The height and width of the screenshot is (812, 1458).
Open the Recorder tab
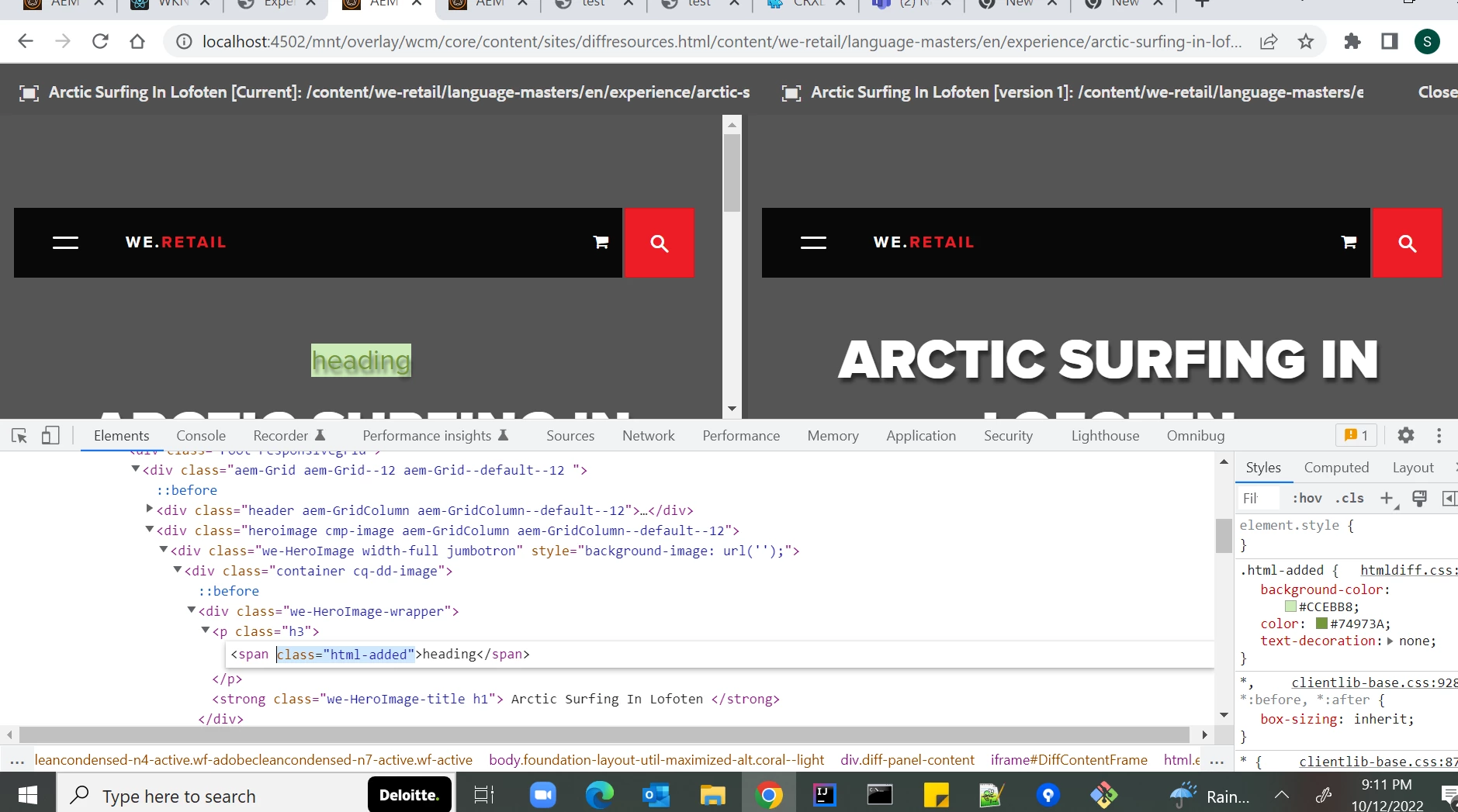(289, 436)
